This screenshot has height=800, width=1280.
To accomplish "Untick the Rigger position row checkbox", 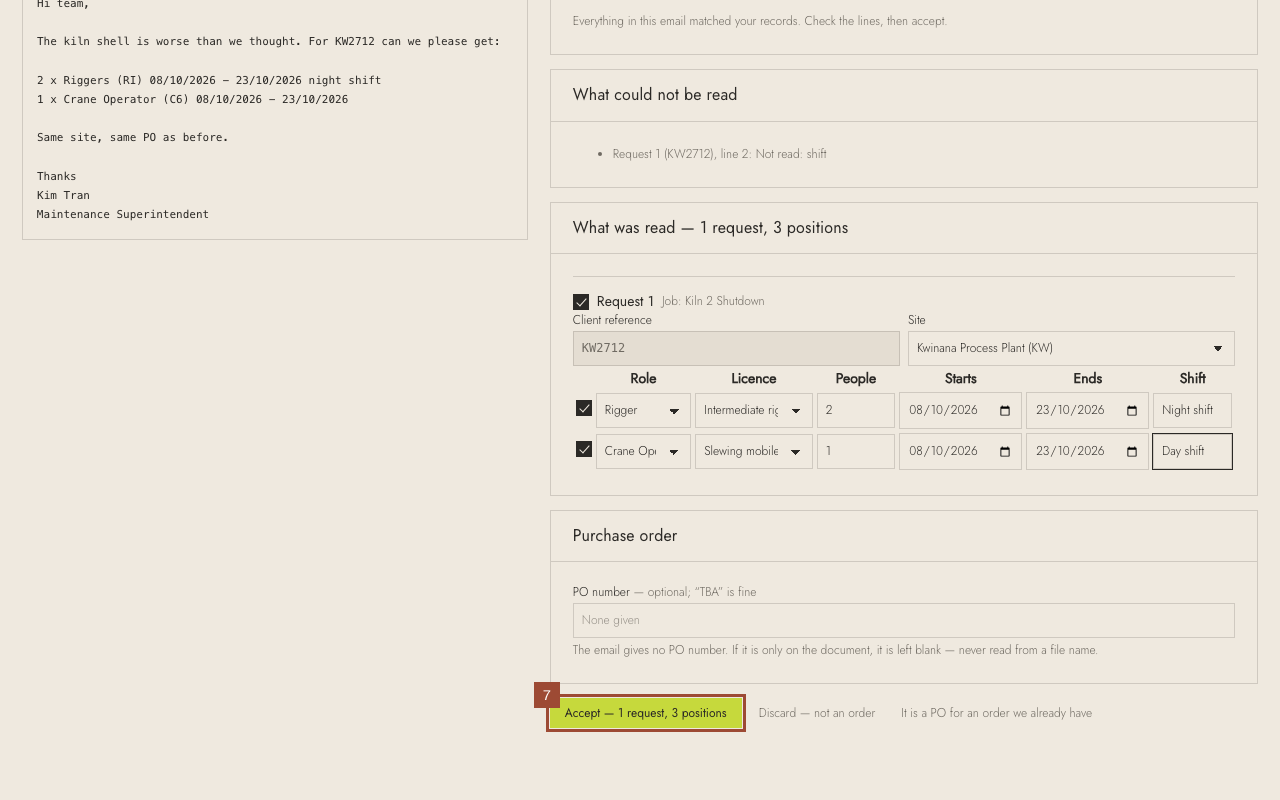I will pos(584,408).
